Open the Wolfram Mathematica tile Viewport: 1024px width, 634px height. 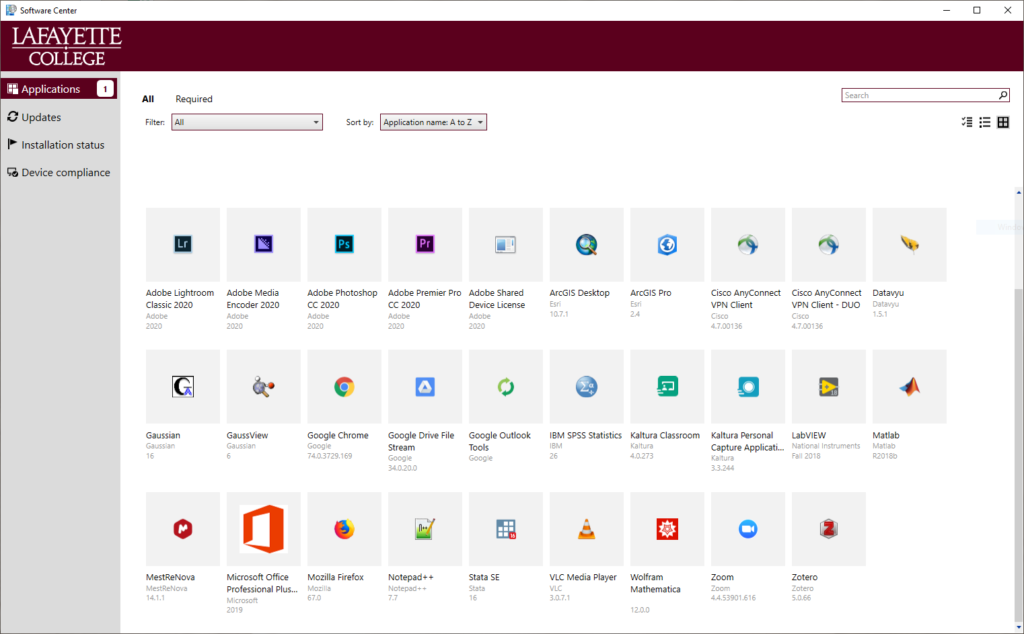[x=666, y=528]
